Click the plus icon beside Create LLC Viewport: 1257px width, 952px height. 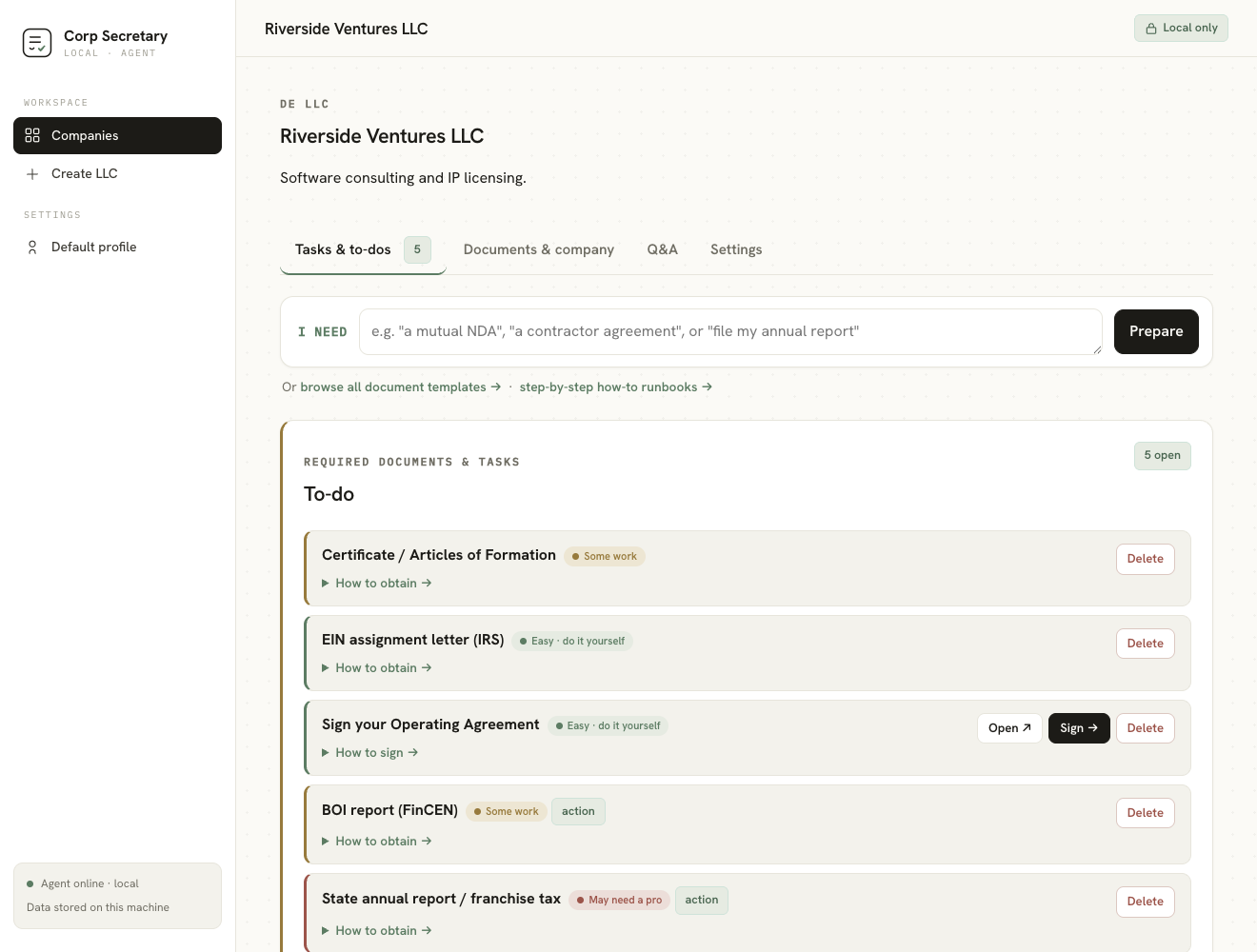pyautogui.click(x=32, y=174)
